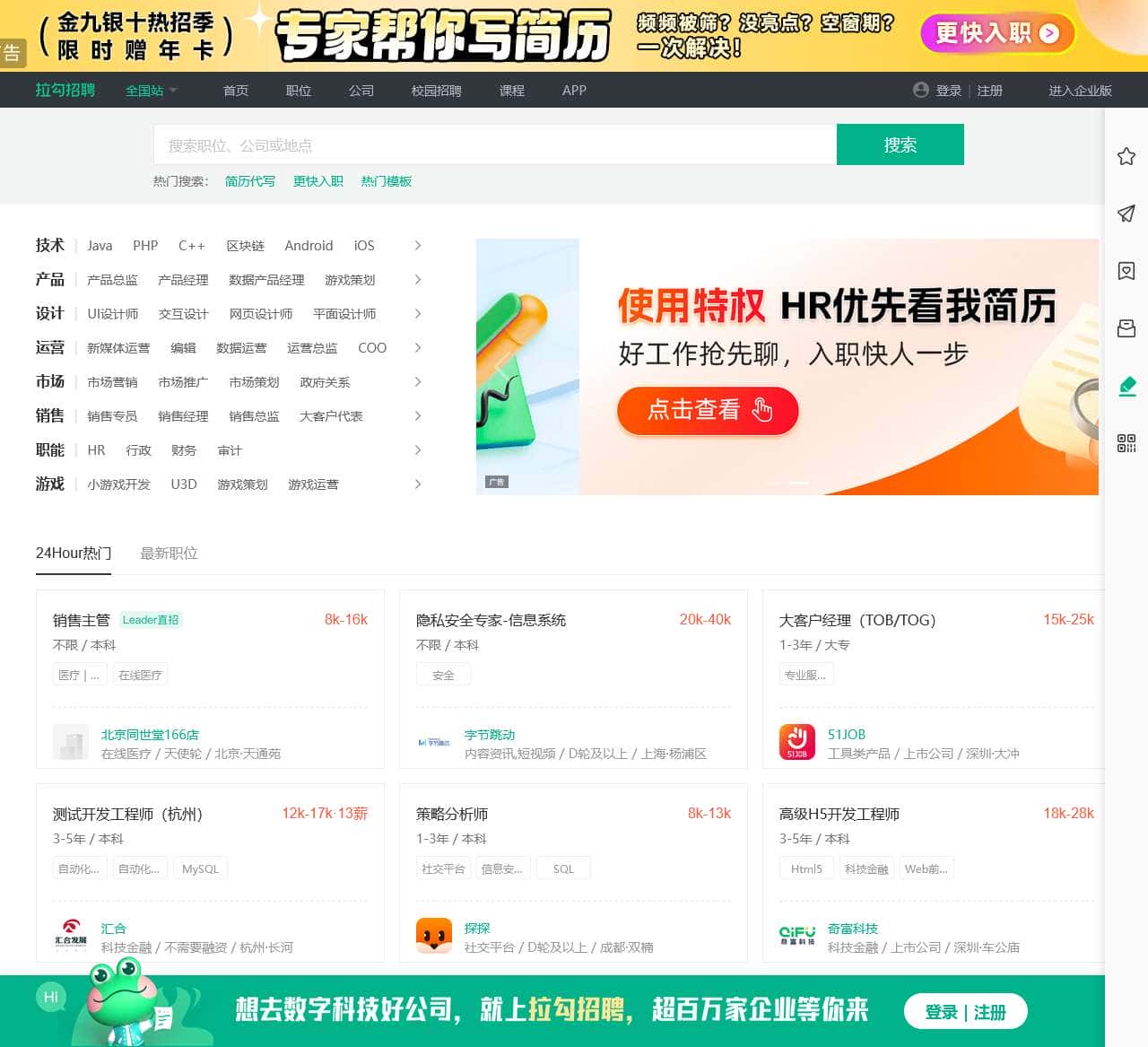Click the green edit pen icon in sidebar

1126,386
